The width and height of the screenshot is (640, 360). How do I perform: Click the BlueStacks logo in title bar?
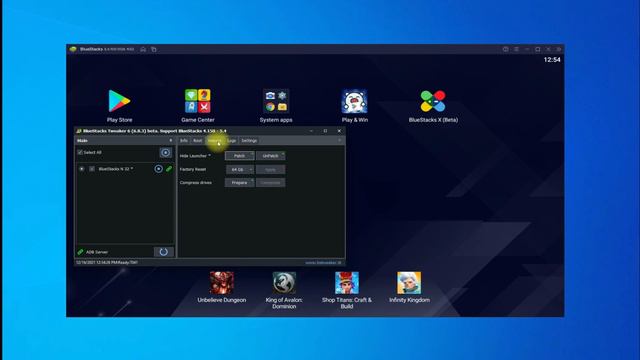tap(73, 49)
